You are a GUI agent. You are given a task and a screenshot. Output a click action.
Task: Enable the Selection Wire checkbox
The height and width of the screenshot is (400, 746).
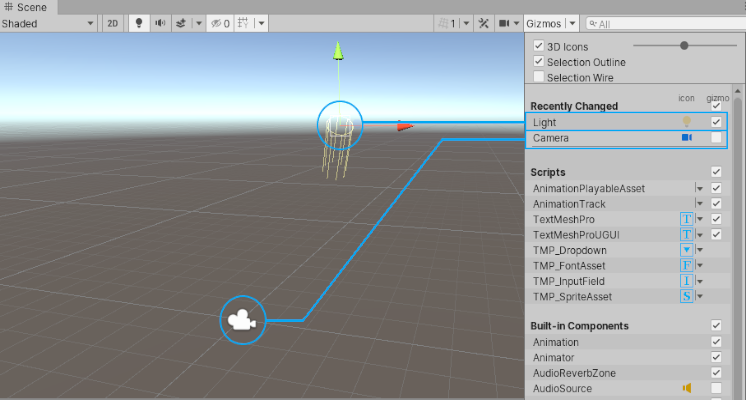[x=539, y=77]
